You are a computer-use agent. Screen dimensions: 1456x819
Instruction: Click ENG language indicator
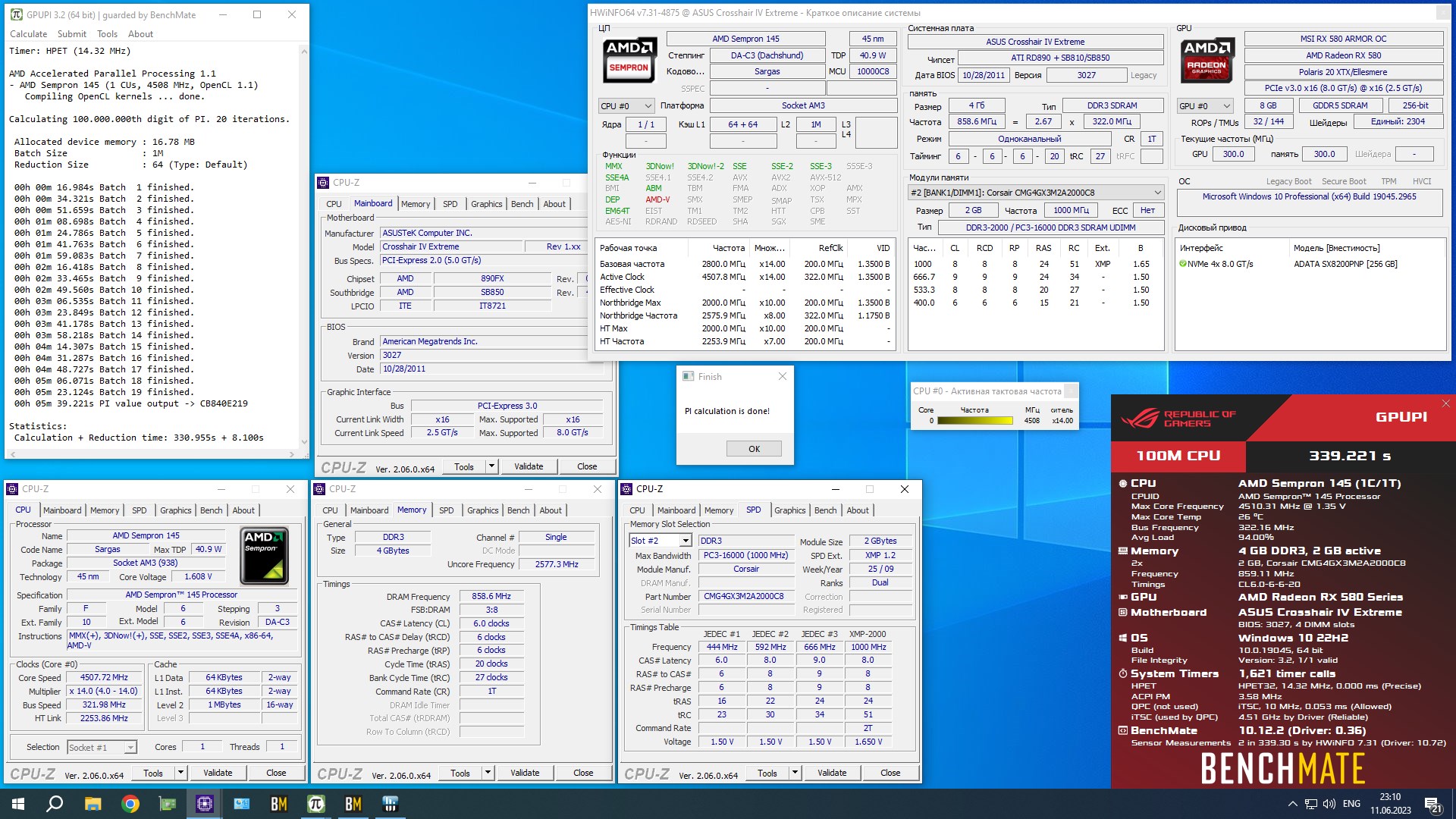click(x=1351, y=804)
